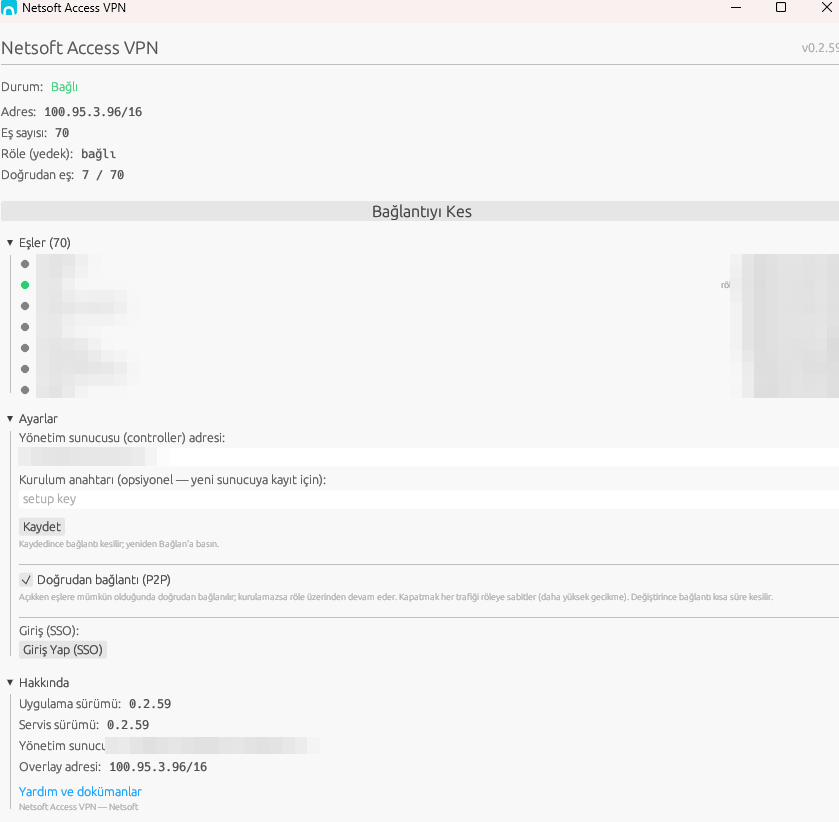Click the green connected peer status dot

point(25,285)
